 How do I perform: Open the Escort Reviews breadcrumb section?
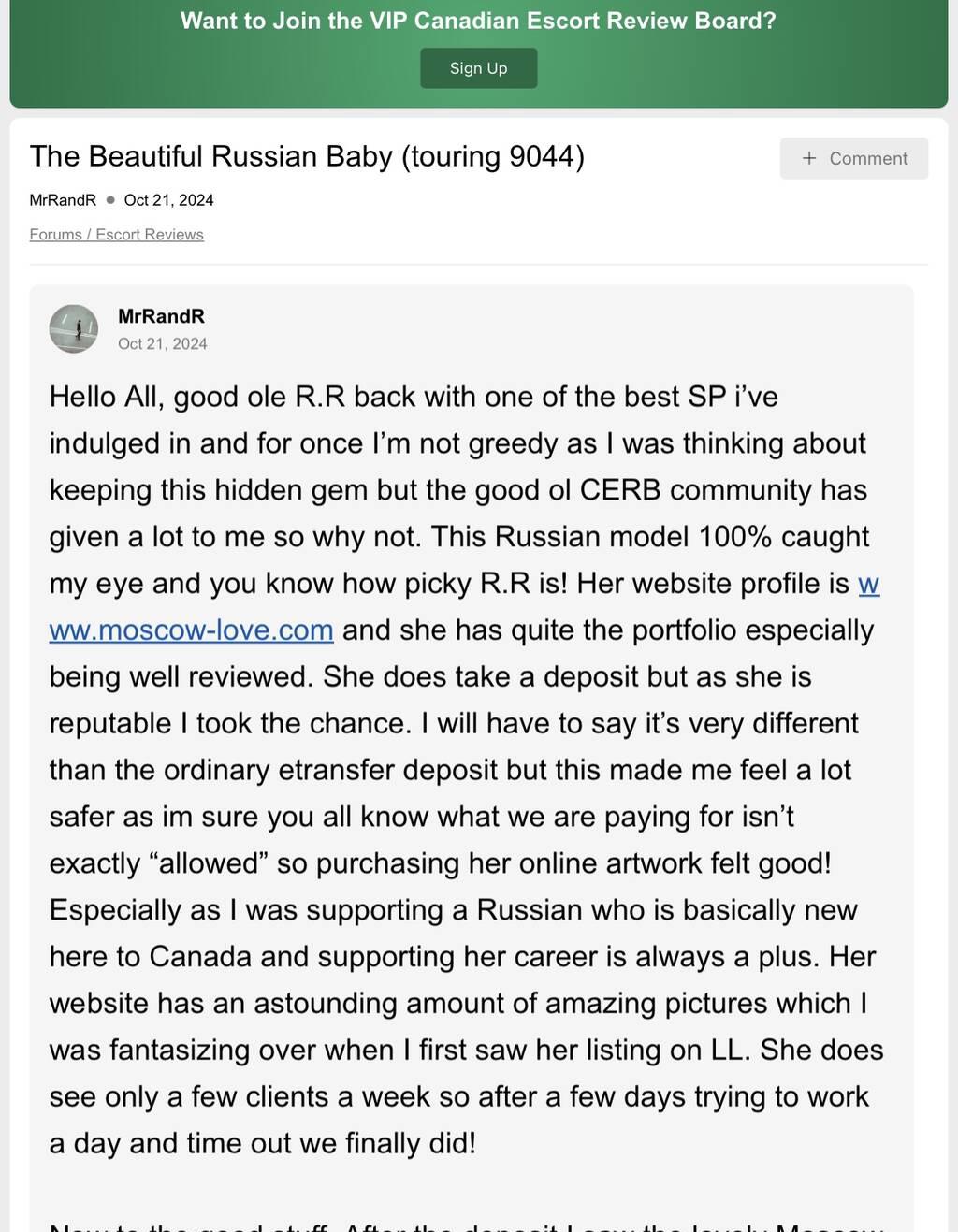[150, 234]
